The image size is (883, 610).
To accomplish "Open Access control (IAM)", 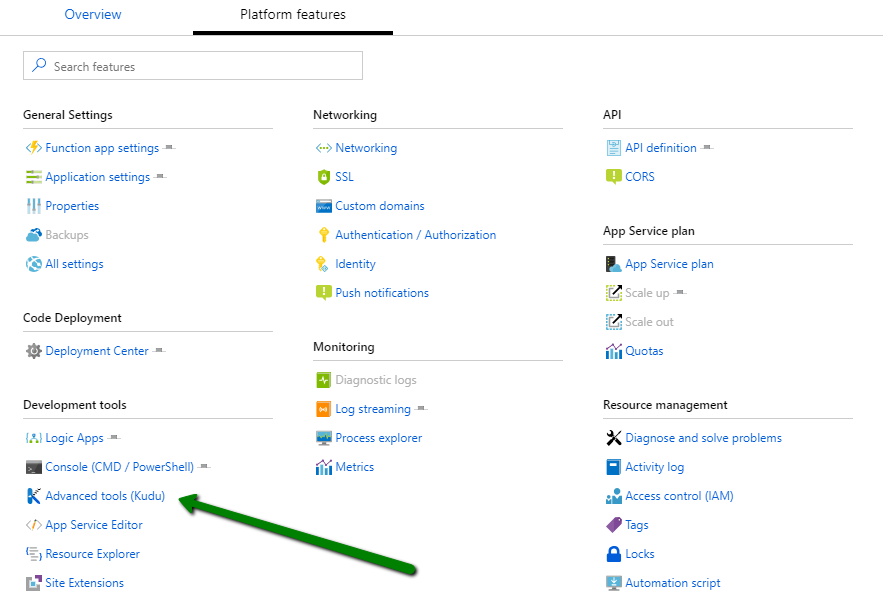I will click(x=679, y=496).
